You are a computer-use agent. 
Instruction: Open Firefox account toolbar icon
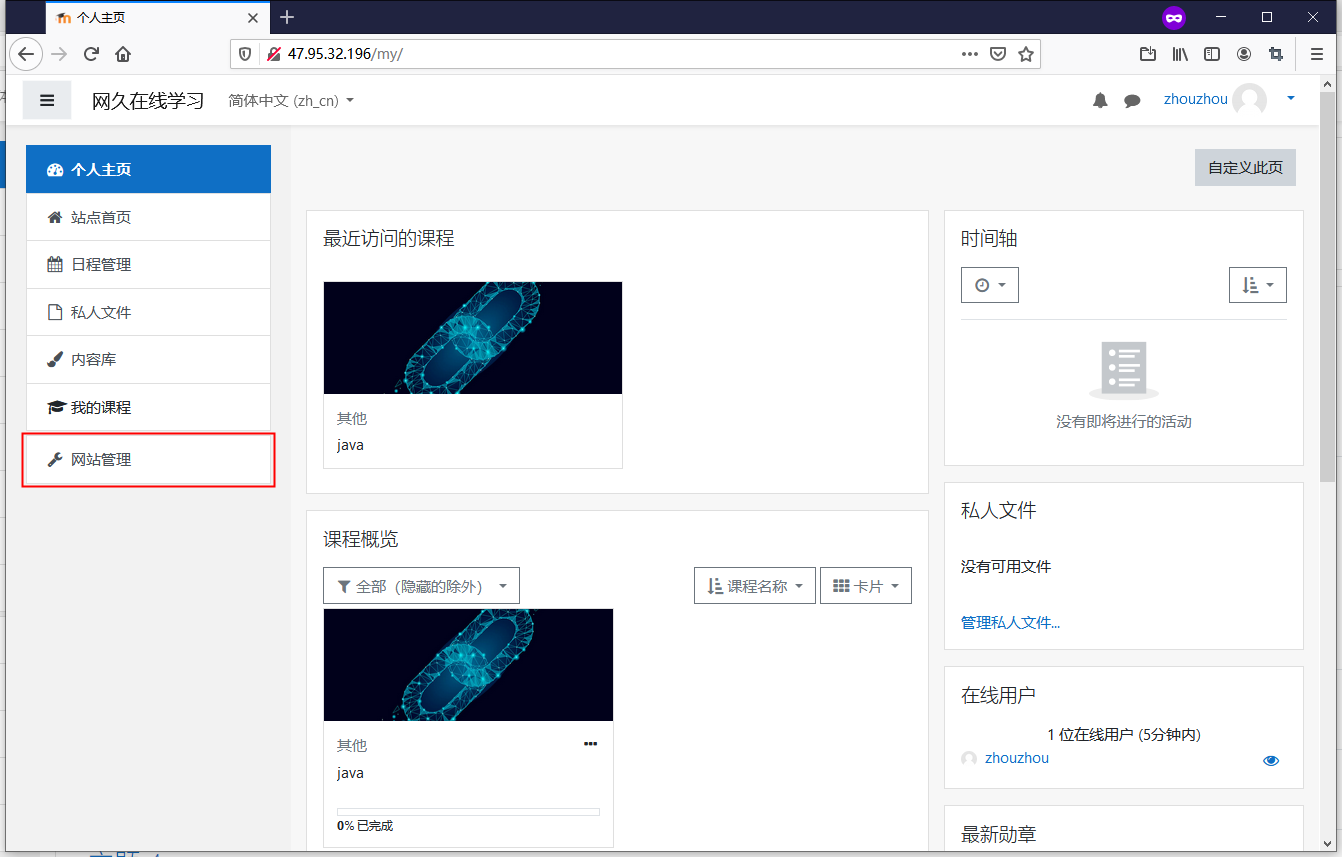[x=1244, y=54]
